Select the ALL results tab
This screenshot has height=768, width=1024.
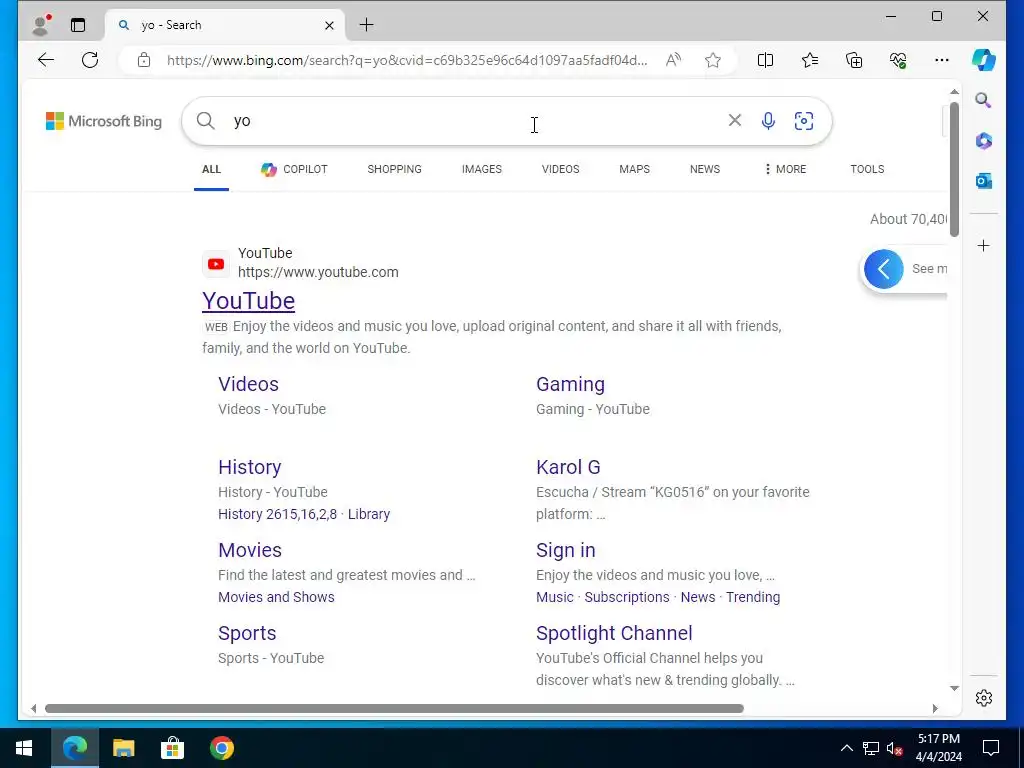(x=211, y=169)
